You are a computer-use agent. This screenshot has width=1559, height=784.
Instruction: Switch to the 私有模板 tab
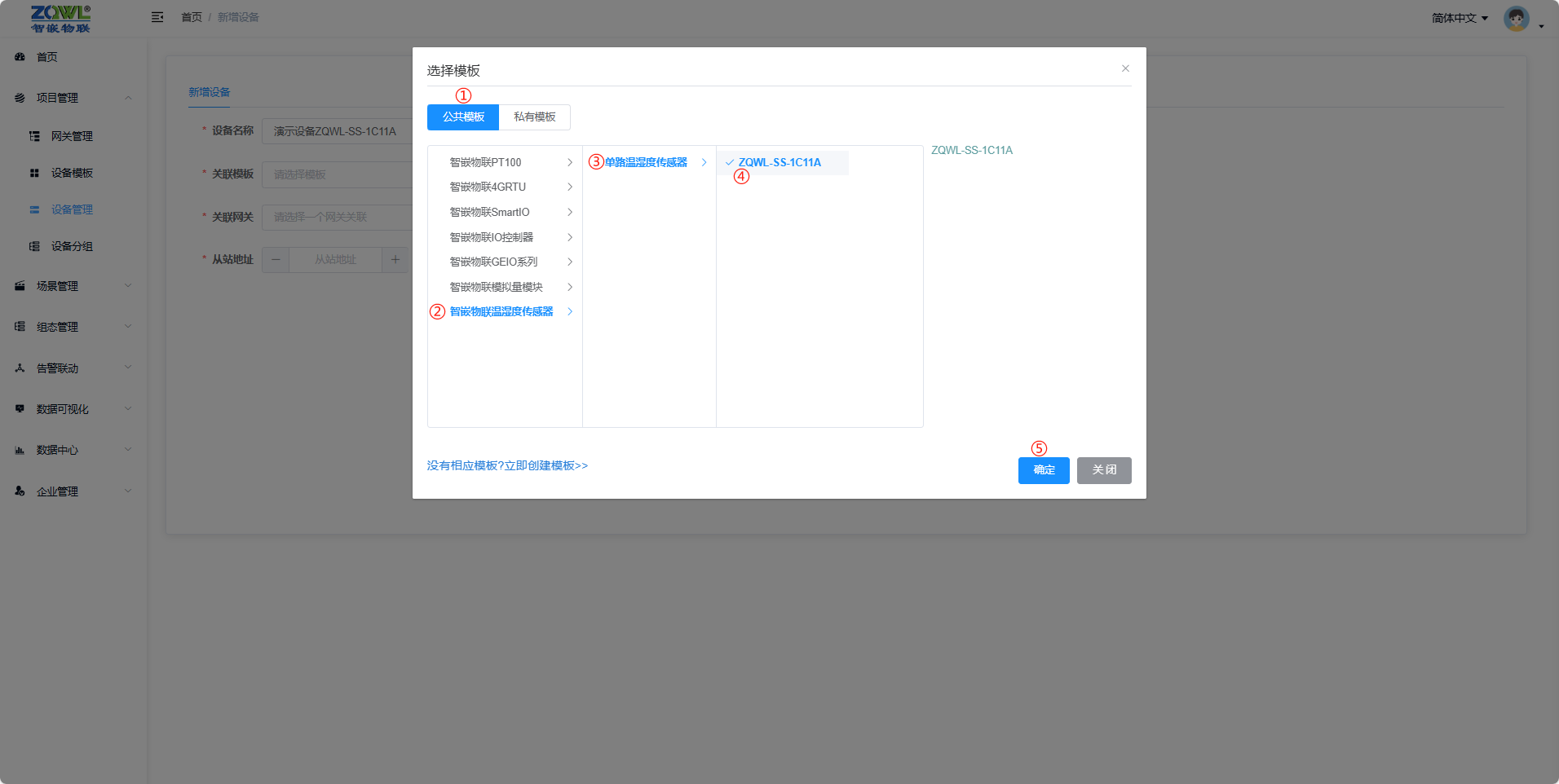pos(534,117)
